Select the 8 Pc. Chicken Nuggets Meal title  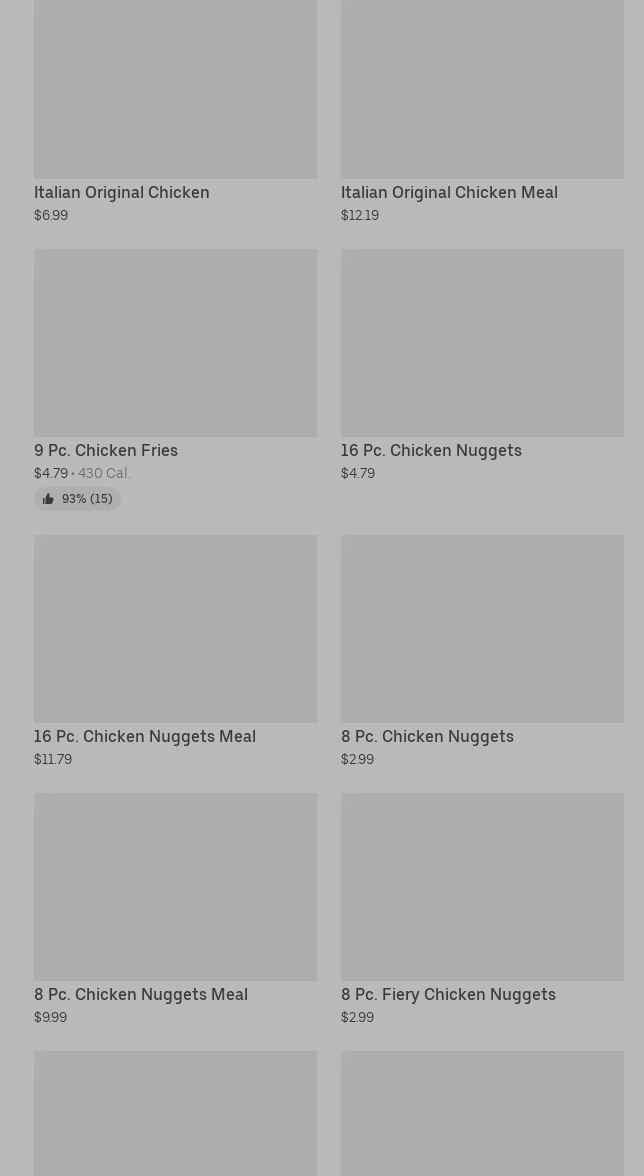pos(141,994)
